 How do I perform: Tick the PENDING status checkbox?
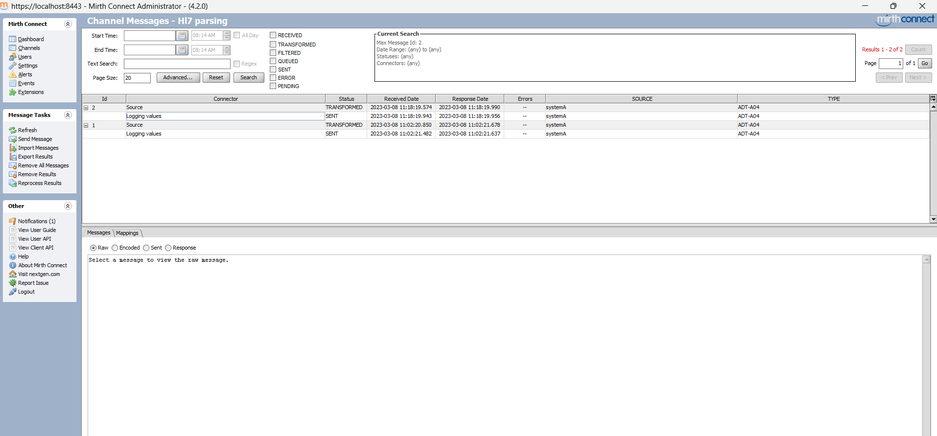pos(273,86)
